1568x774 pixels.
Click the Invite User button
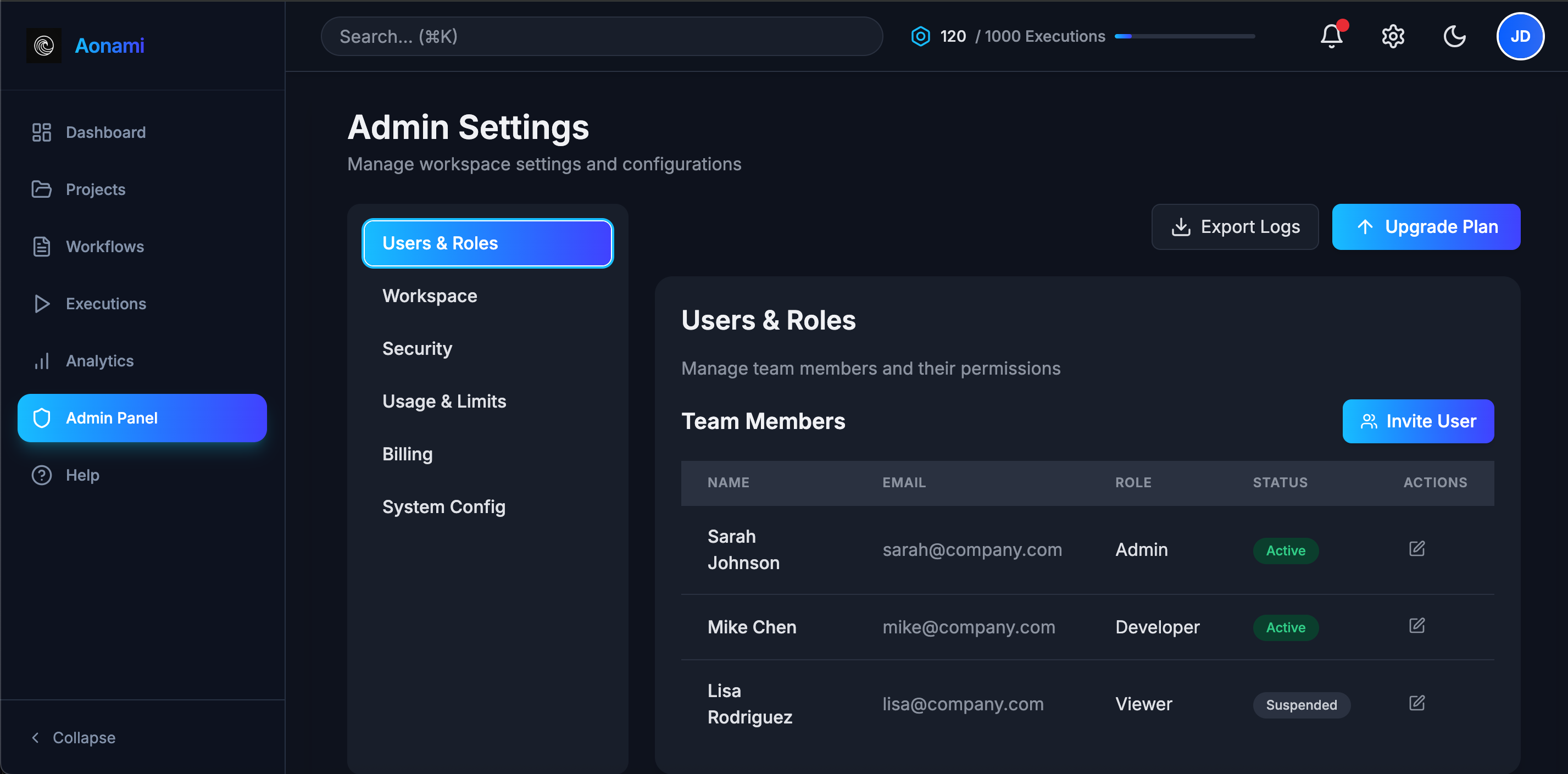[1417, 421]
